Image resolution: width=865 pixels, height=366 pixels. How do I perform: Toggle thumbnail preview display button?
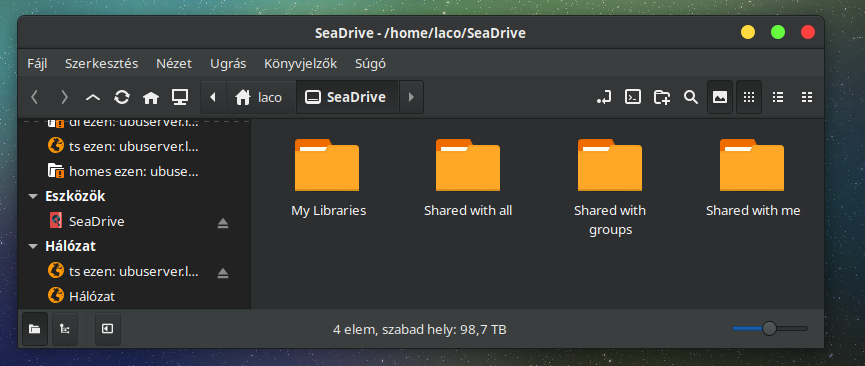[720, 97]
